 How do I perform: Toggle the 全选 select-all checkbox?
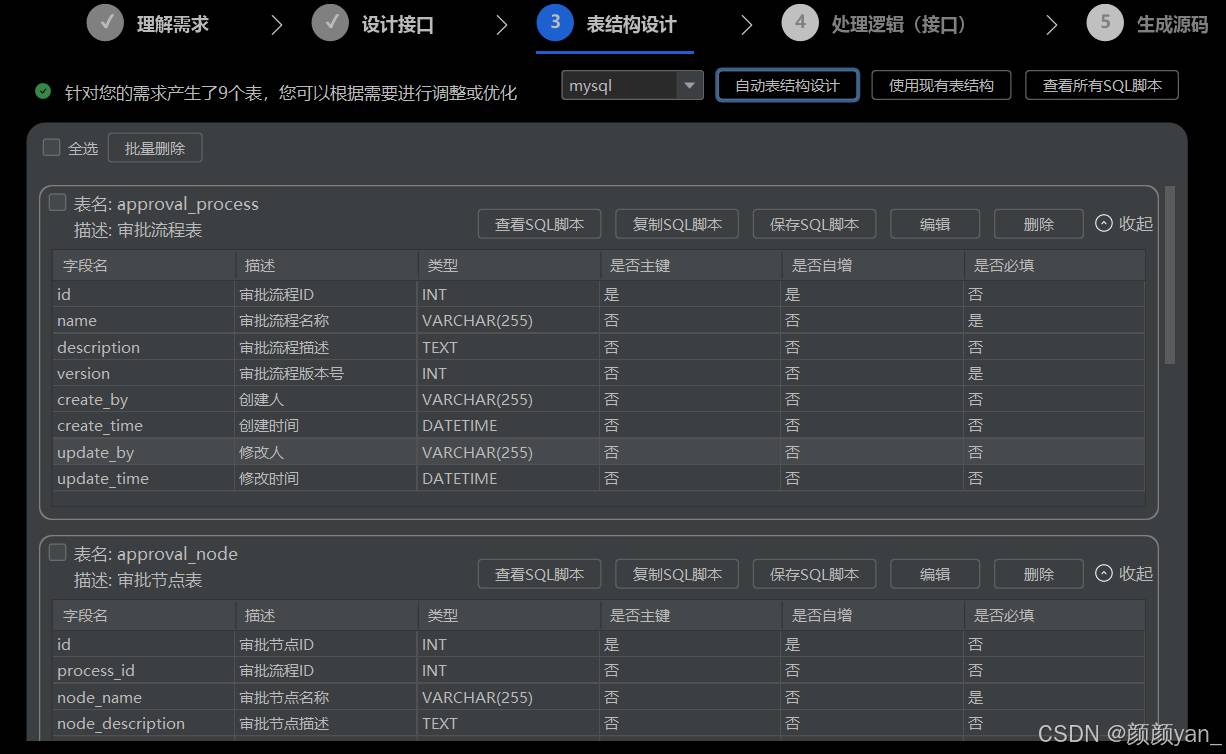coord(52,148)
